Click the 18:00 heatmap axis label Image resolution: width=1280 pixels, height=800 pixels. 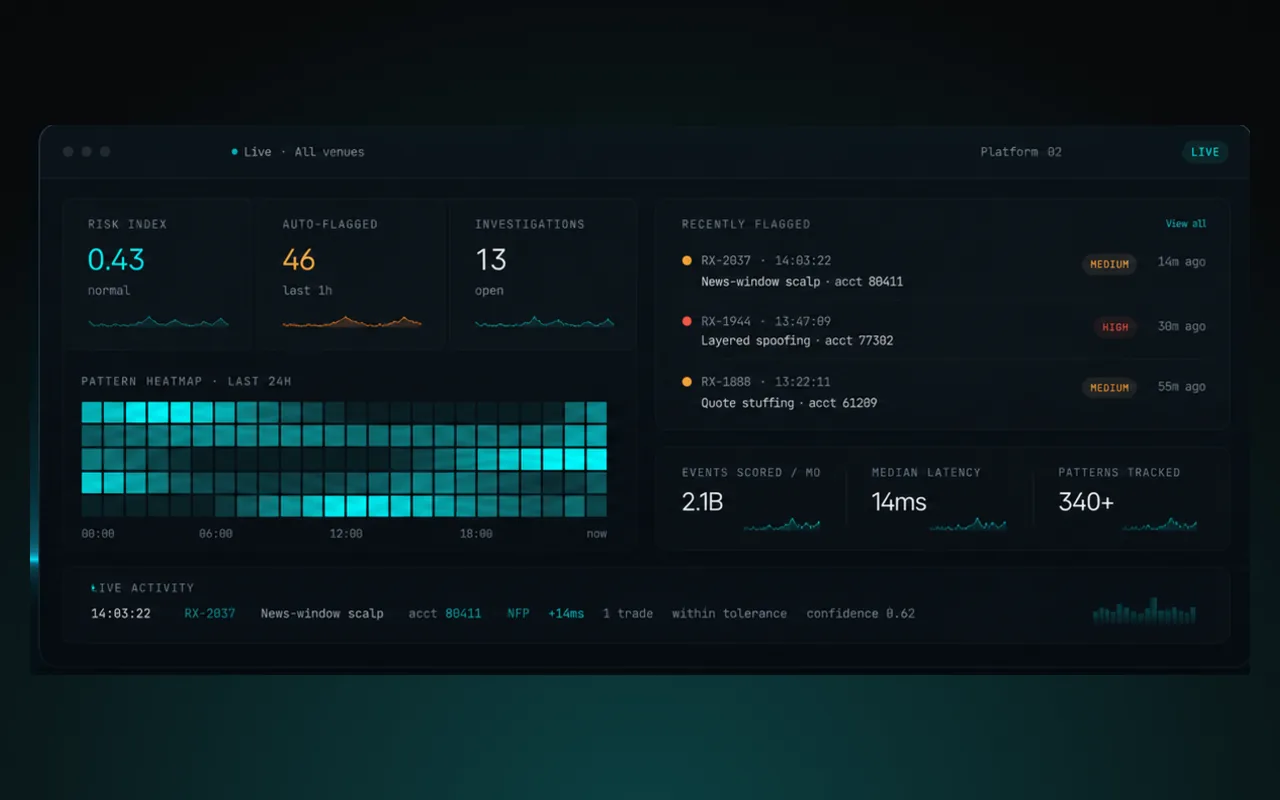pos(476,534)
